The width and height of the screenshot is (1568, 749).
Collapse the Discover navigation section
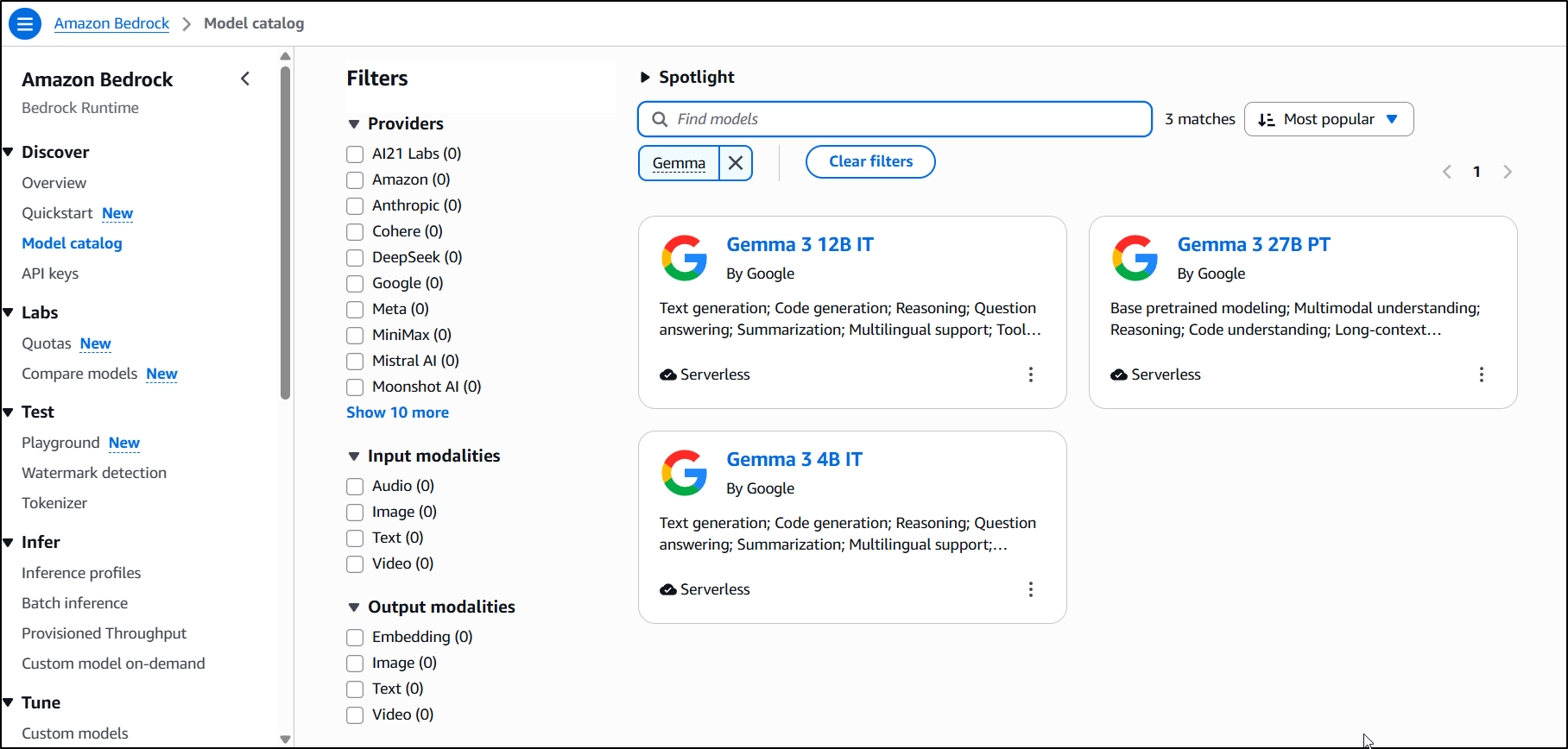click(x=8, y=152)
